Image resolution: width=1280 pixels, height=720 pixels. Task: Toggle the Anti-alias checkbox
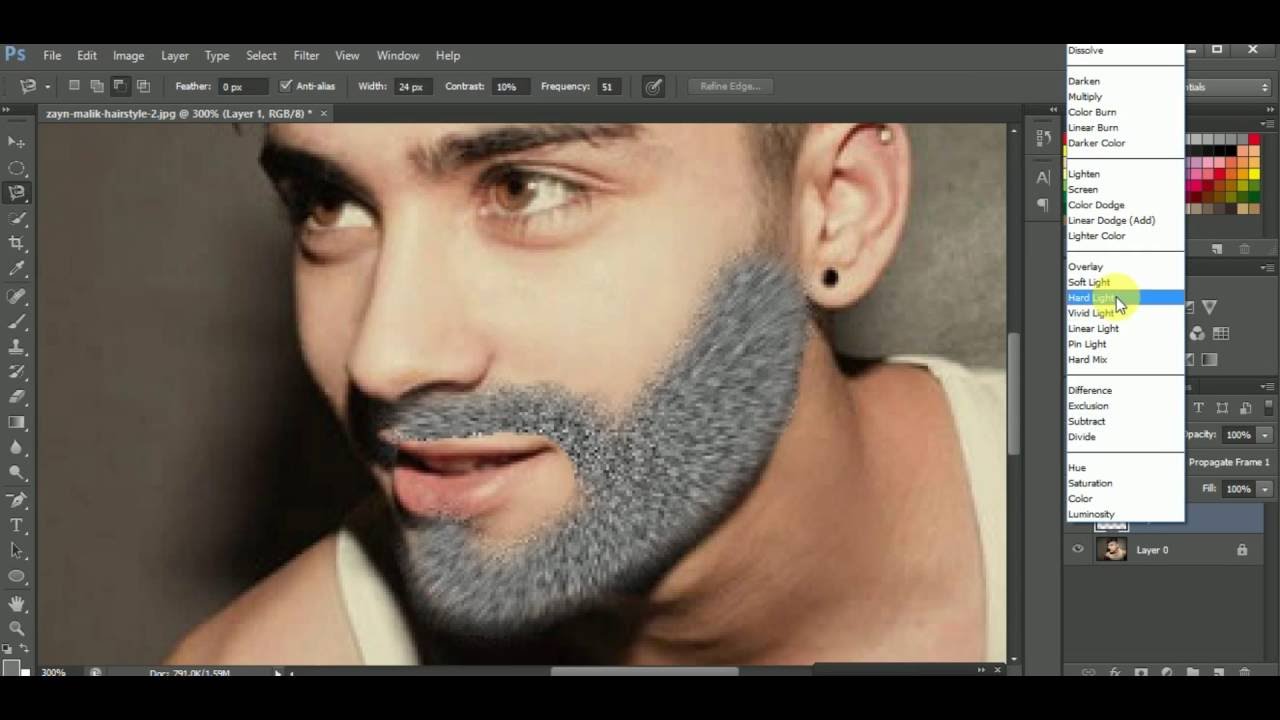[286, 86]
